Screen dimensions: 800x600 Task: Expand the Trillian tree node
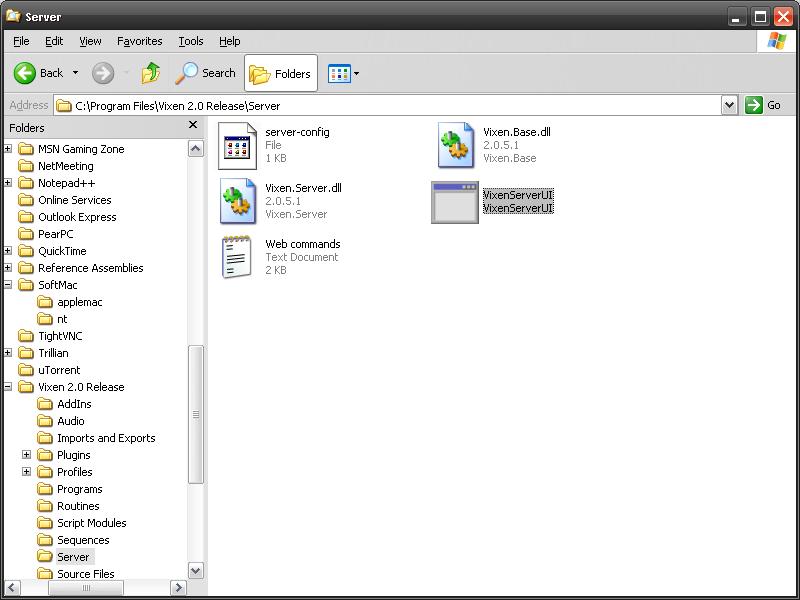pos(8,353)
